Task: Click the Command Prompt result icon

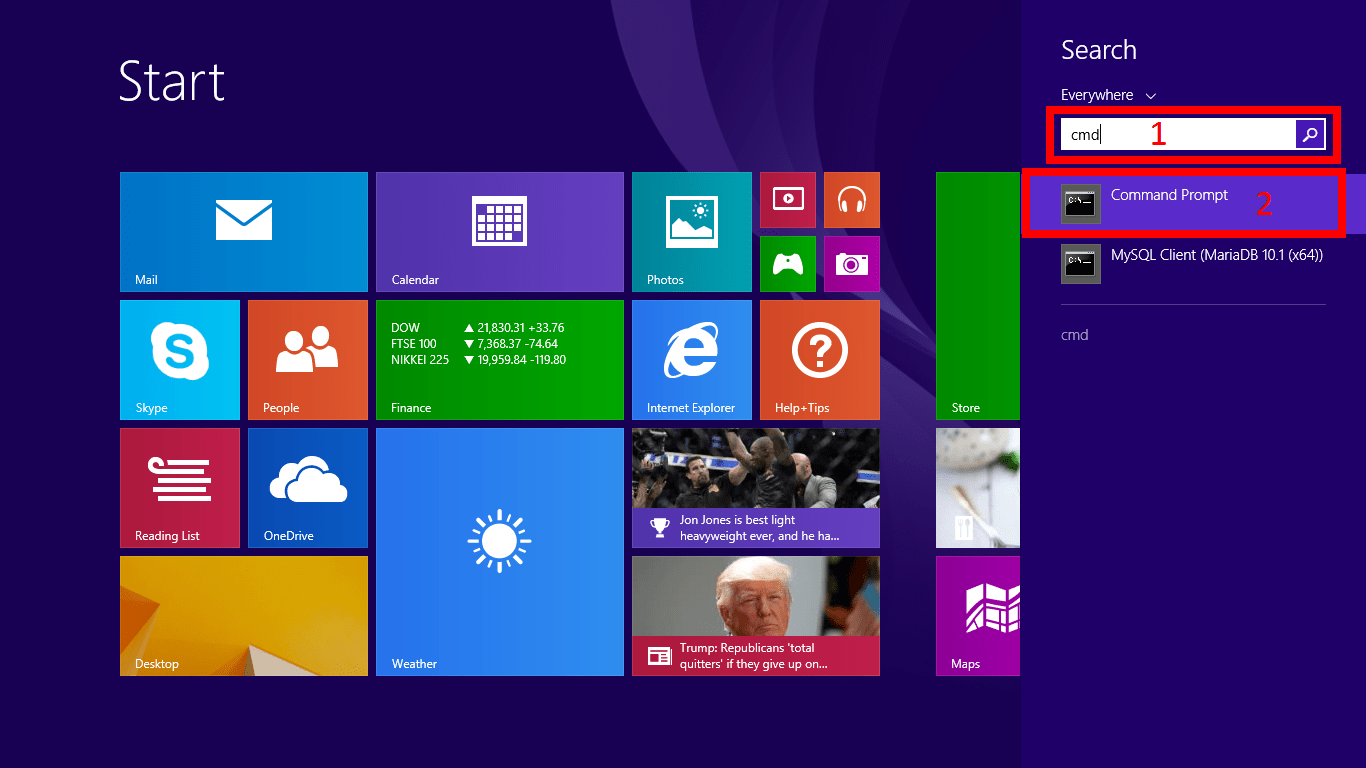Action: pyautogui.click(x=1081, y=204)
